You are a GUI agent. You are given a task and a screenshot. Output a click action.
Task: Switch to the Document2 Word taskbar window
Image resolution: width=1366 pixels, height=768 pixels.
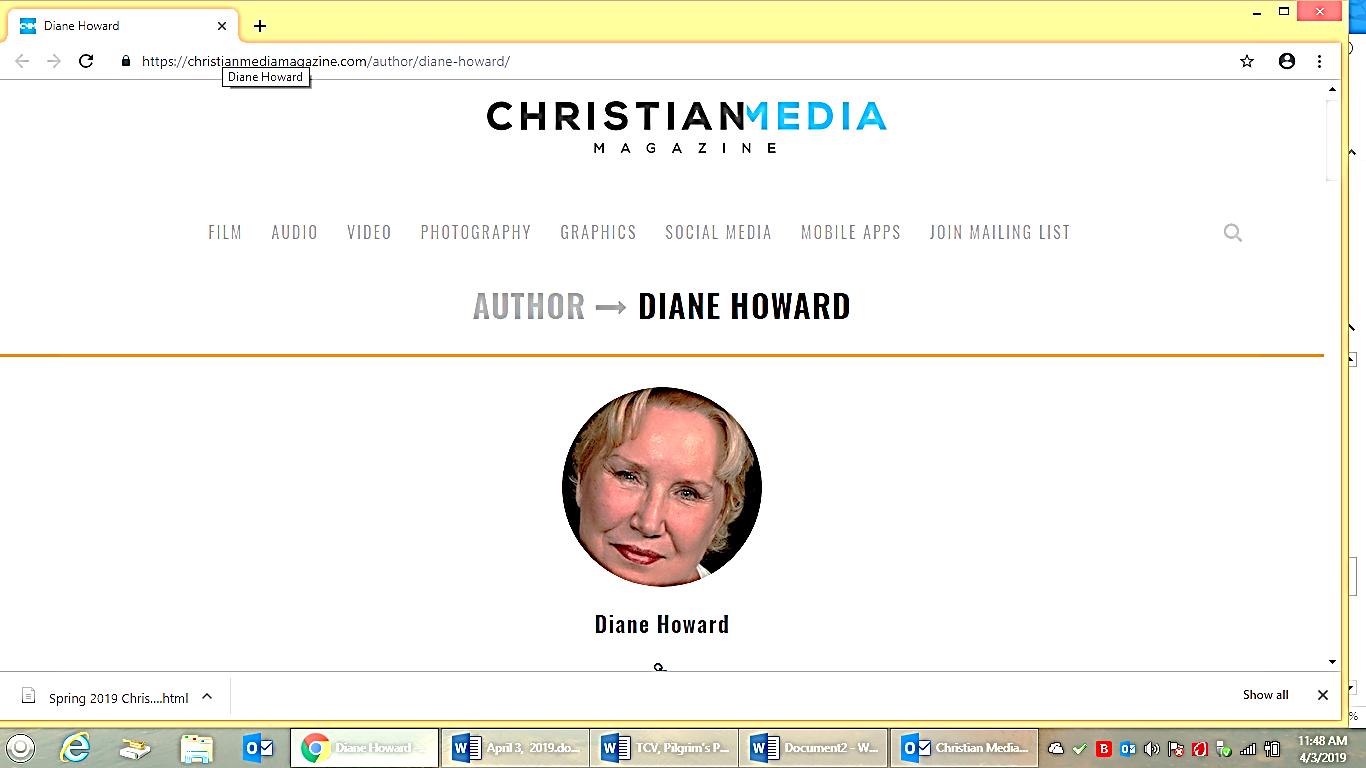click(814, 747)
